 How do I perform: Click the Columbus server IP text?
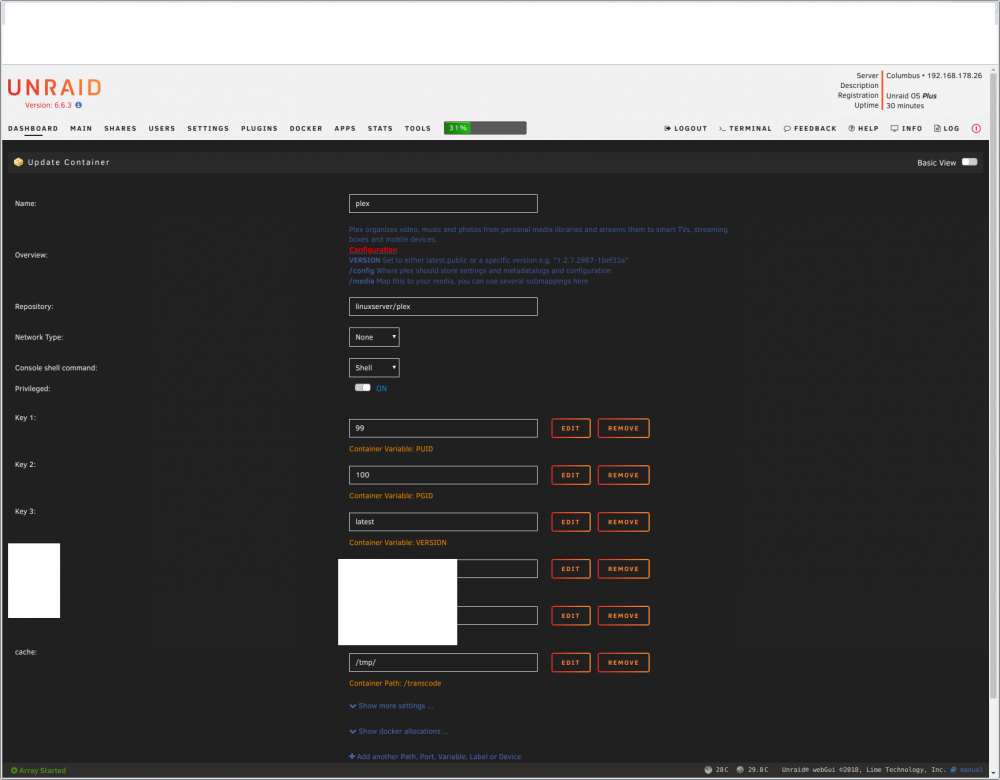934,75
